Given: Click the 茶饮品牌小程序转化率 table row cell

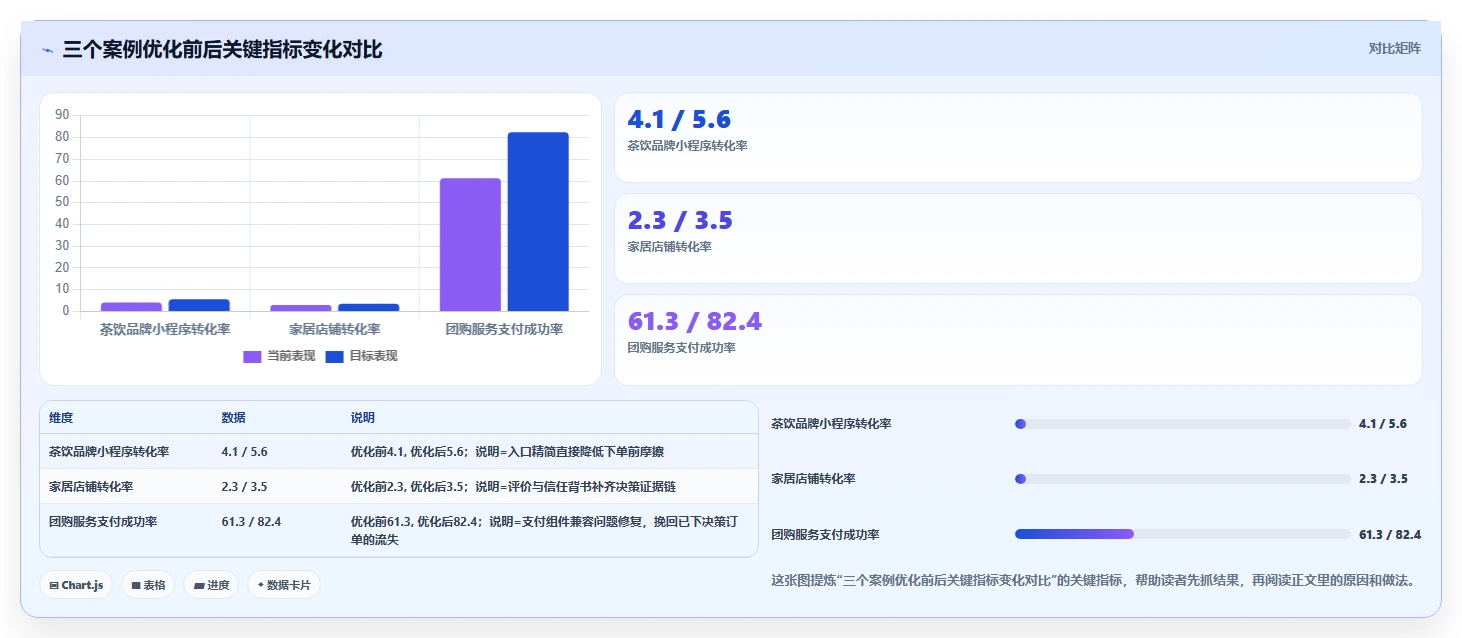Looking at the screenshot, I should [x=109, y=452].
